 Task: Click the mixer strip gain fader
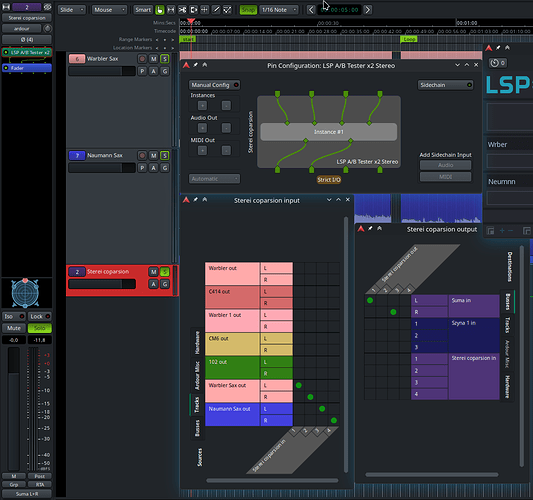click(14, 408)
